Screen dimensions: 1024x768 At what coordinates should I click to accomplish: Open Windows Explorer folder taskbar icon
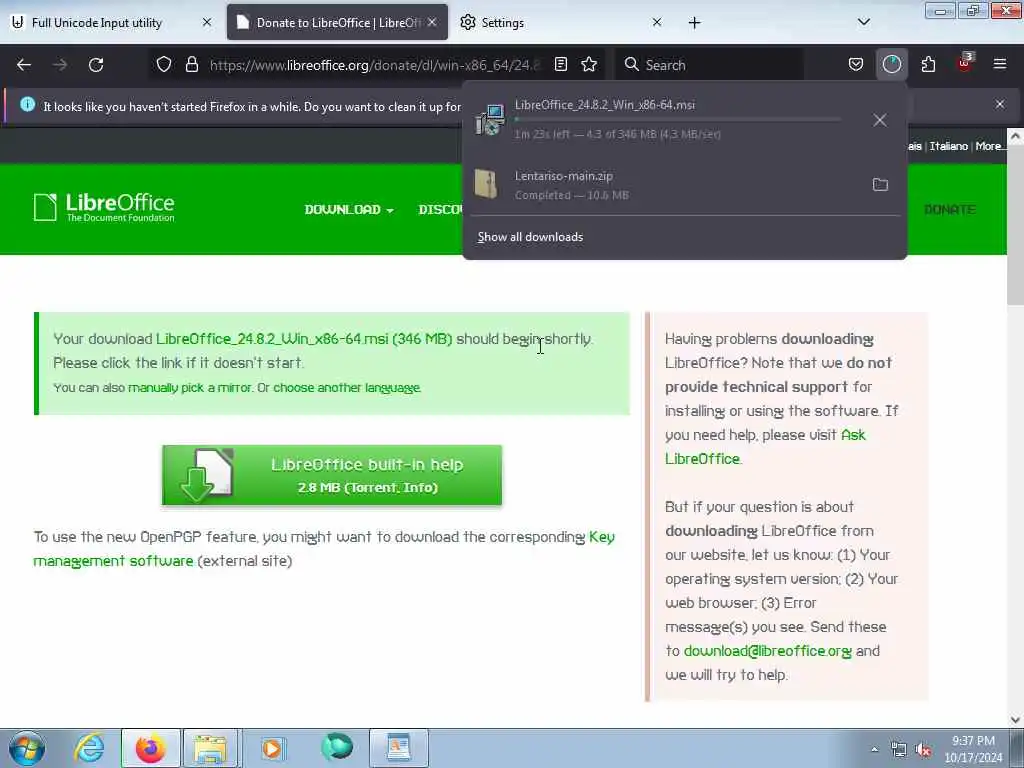pyautogui.click(x=210, y=748)
